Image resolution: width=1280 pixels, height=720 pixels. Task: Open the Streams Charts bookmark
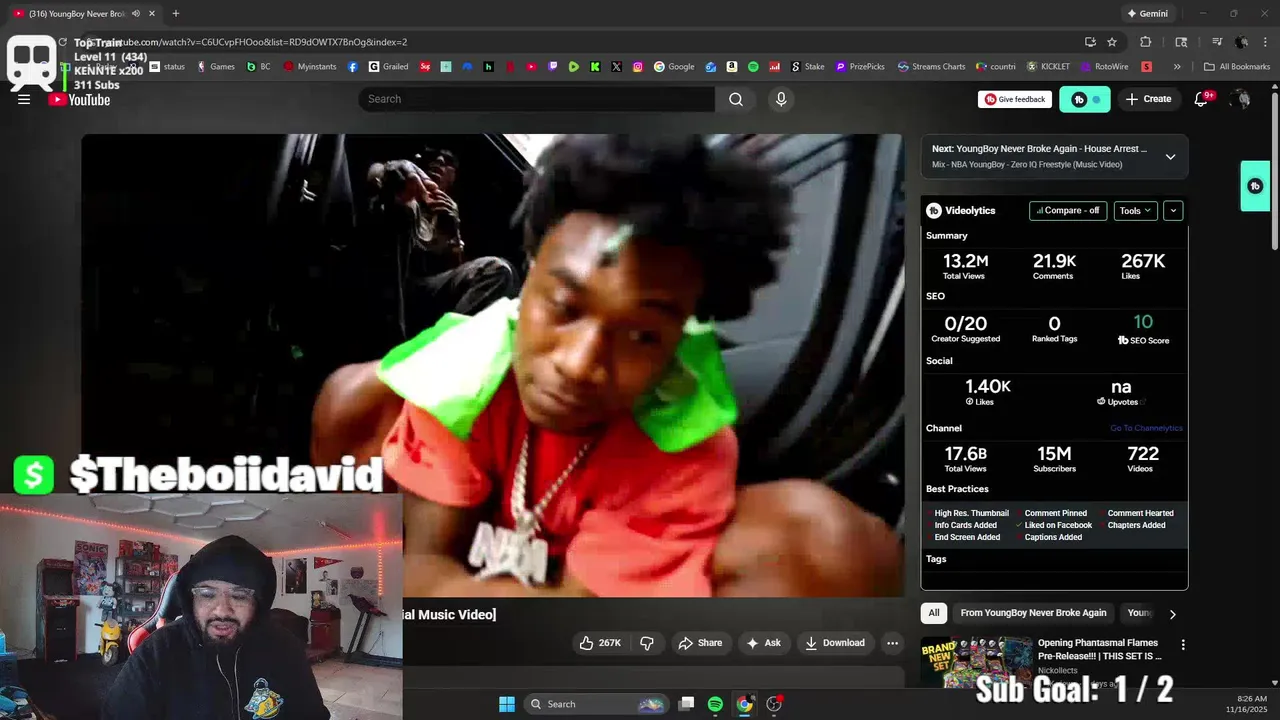(x=932, y=67)
